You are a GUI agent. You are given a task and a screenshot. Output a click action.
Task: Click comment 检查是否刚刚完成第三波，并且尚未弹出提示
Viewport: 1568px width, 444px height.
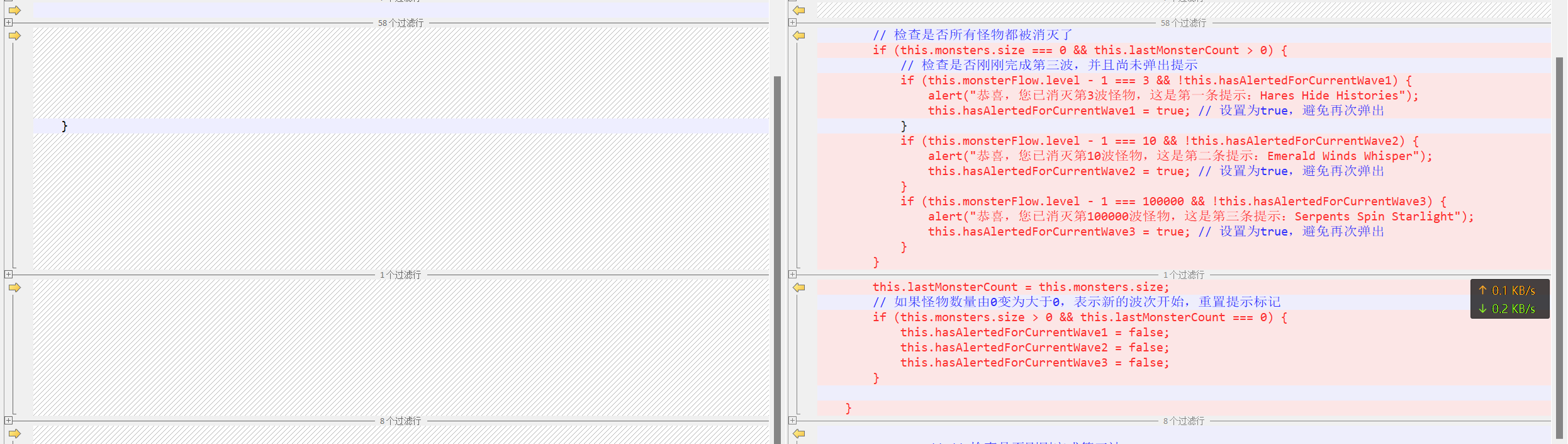[1049, 65]
